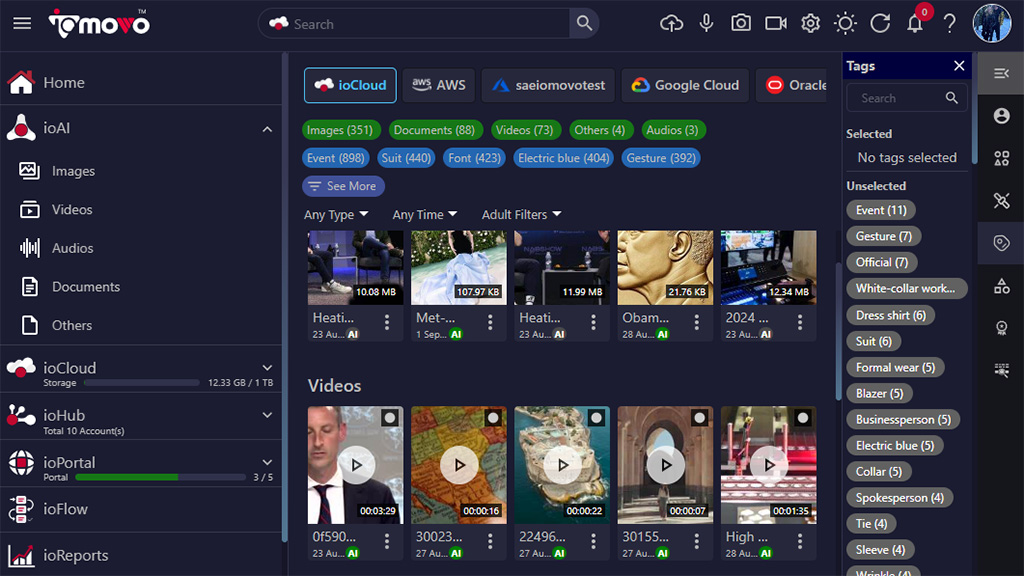Click See More tags button

tap(343, 186)
